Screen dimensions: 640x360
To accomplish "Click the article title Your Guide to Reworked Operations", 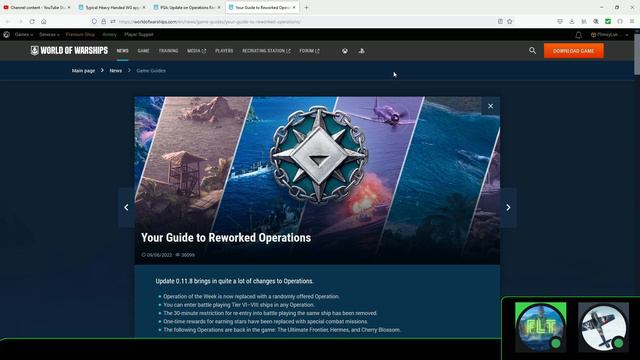I will [x=226, y=238].
